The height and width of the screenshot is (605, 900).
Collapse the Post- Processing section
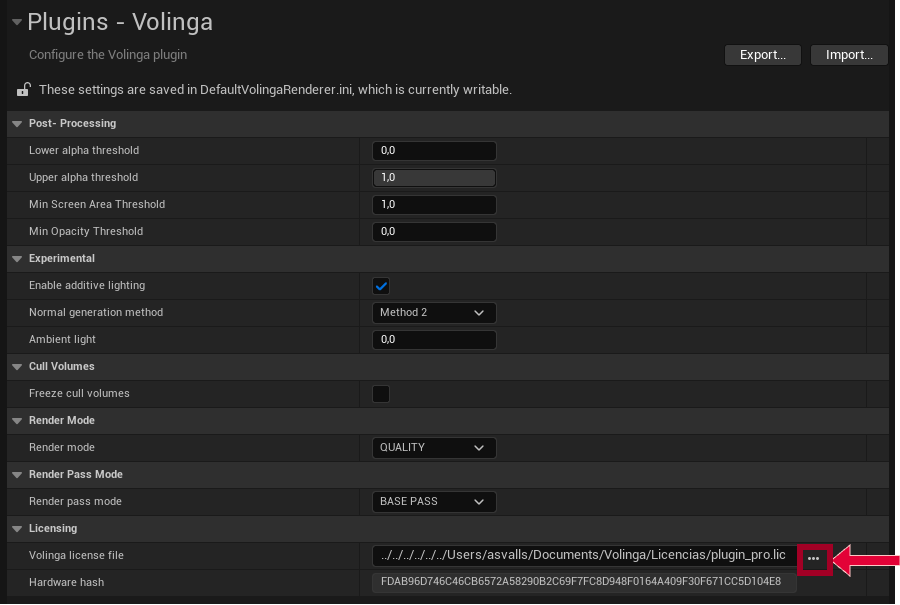[x=17, y=124]
